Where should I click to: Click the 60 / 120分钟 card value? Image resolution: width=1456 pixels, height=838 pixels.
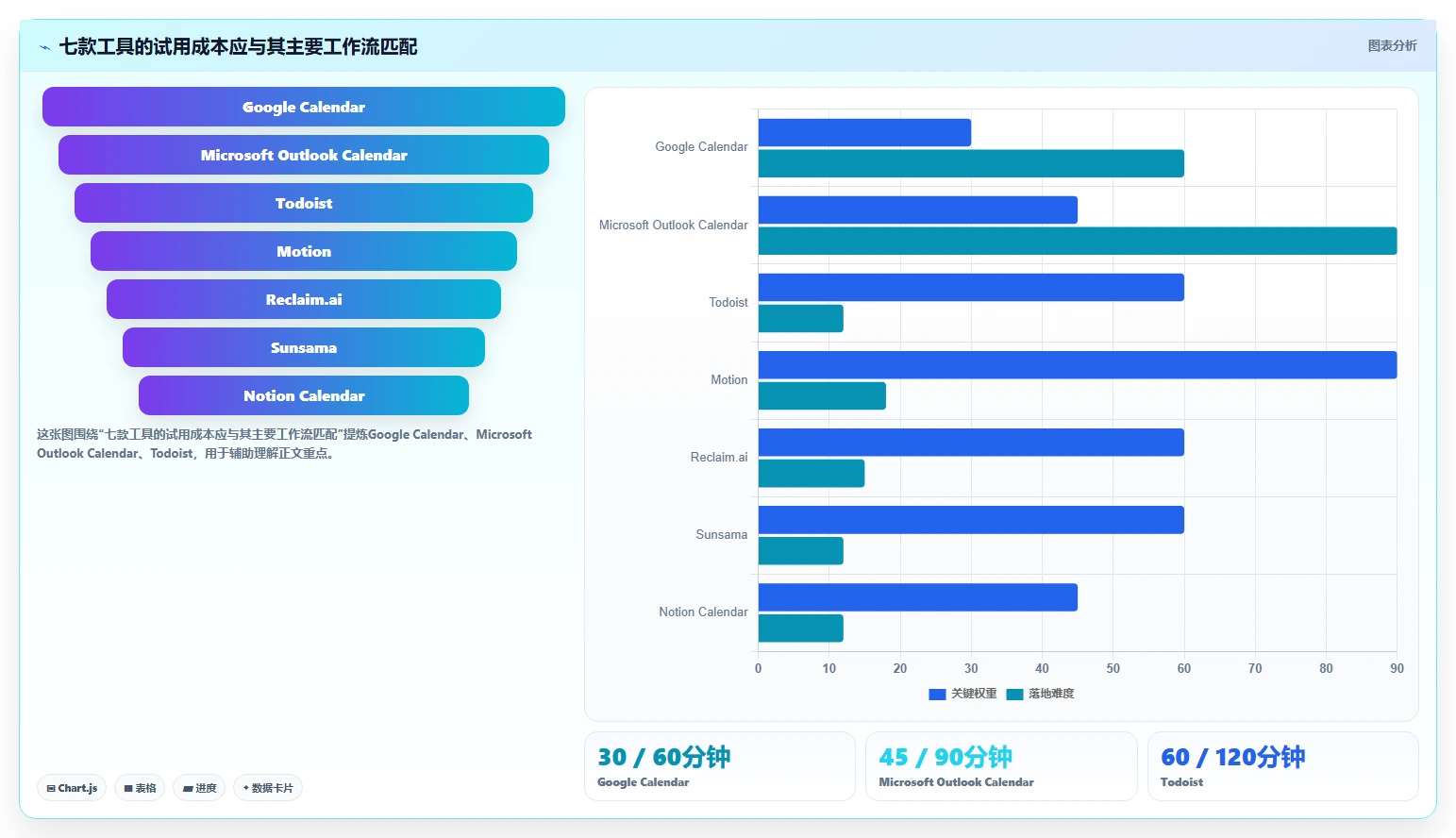tap(1233, 757)
